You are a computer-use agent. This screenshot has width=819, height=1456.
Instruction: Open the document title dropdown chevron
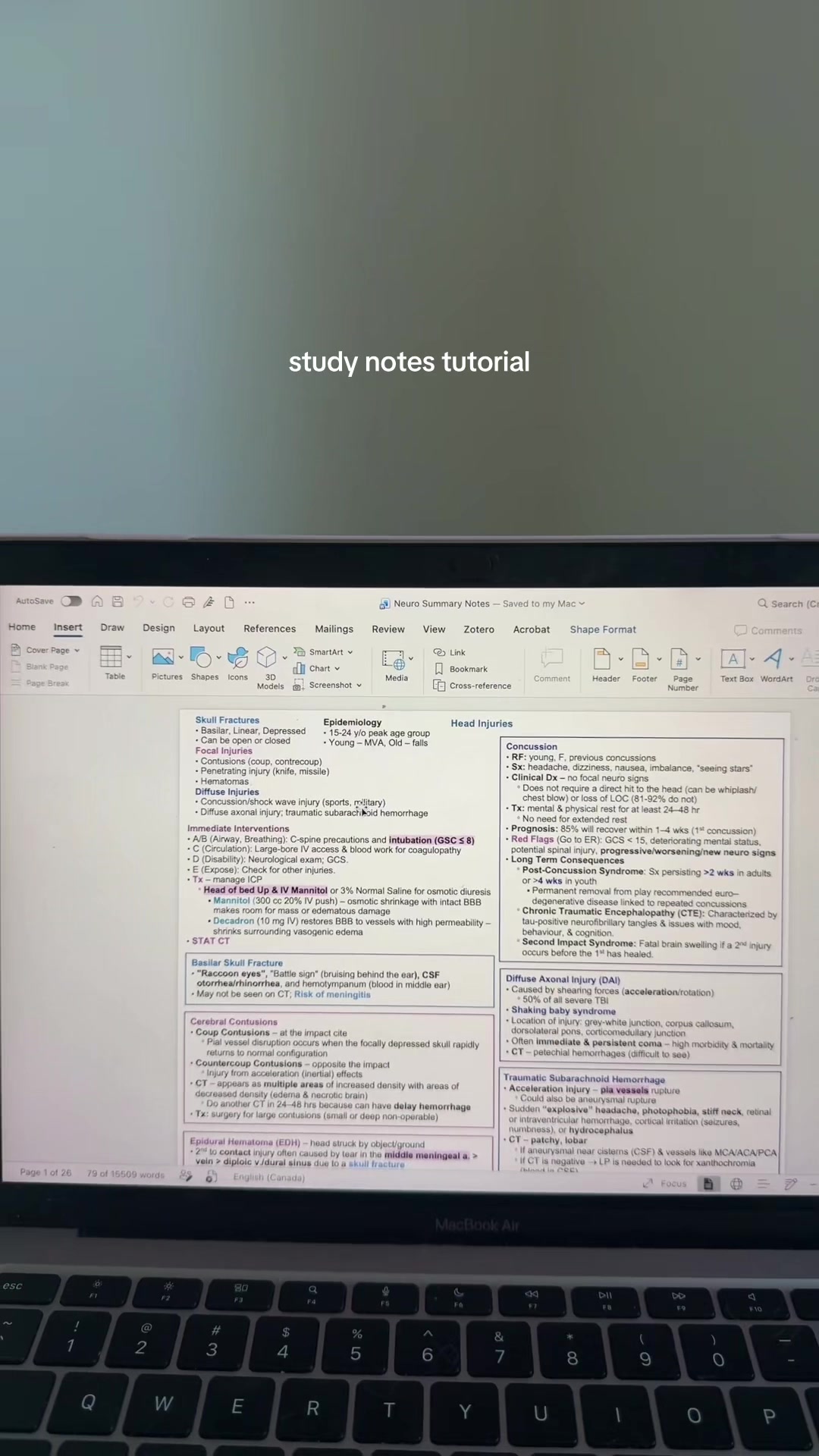[582, 604]
